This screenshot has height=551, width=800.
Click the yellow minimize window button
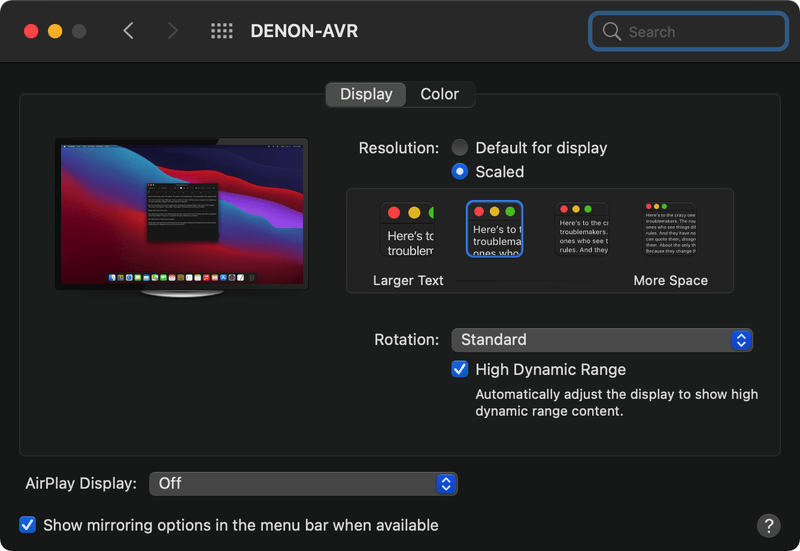coord(55,31)
